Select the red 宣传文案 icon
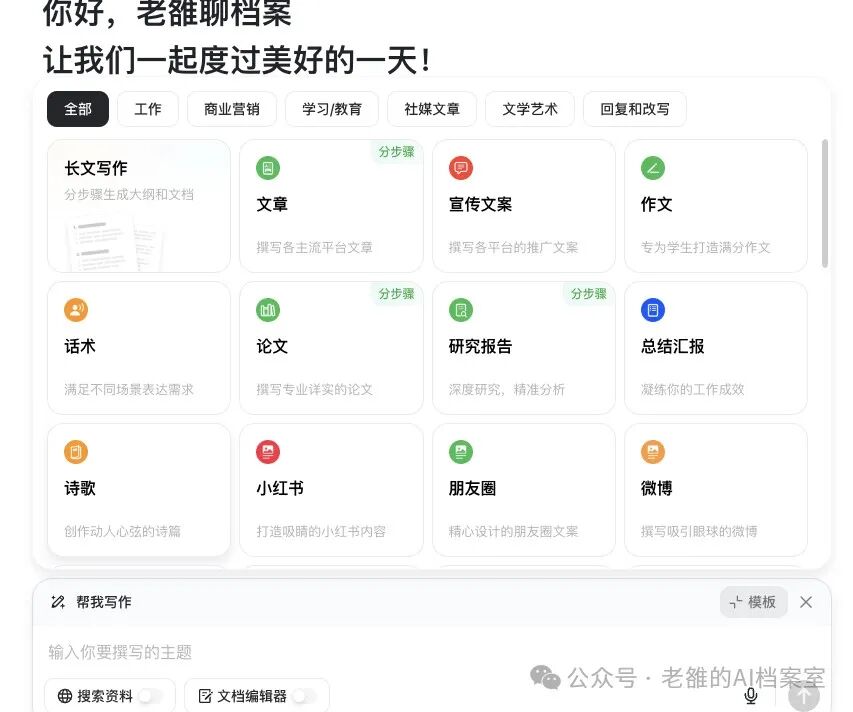853x712 pixels. (461, 168)
